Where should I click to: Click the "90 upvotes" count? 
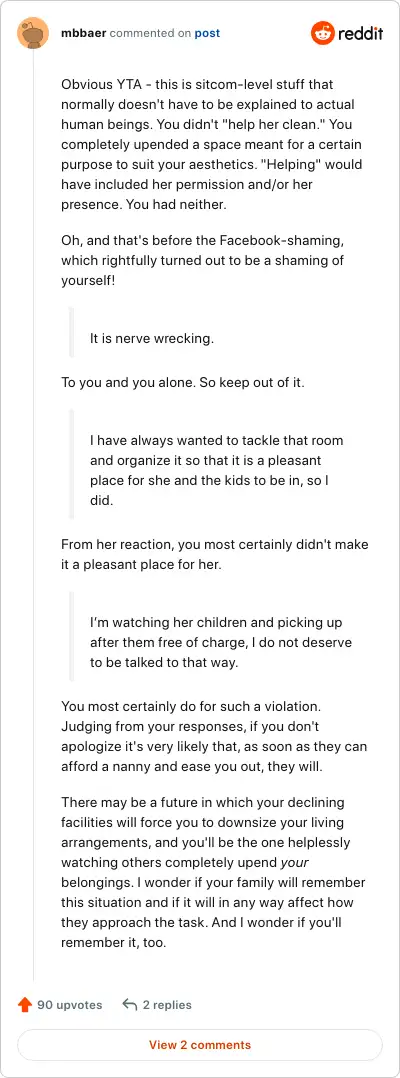pyautogui.click(x=69, y=1004)
